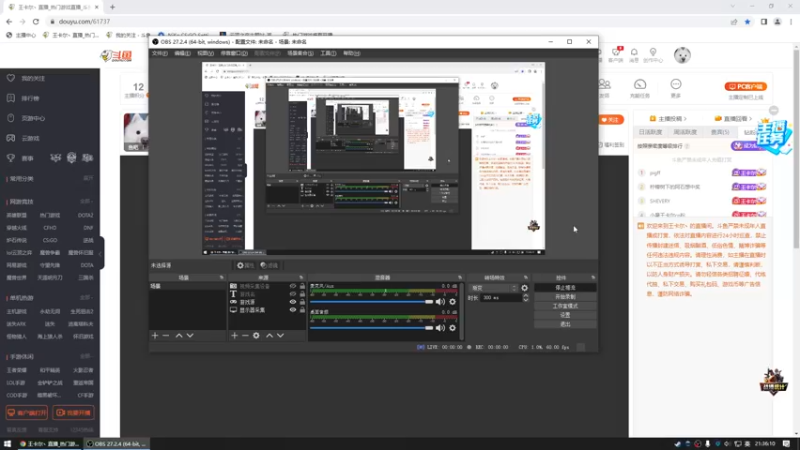
Task: Move scene up with up arrow
Action: click(x=179, y=336)
